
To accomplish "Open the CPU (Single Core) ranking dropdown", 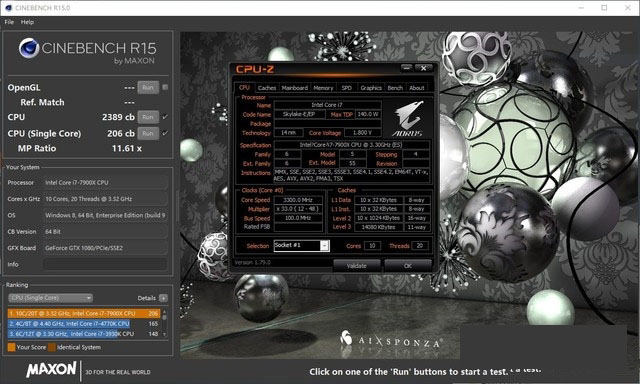I will coord(50,298).
